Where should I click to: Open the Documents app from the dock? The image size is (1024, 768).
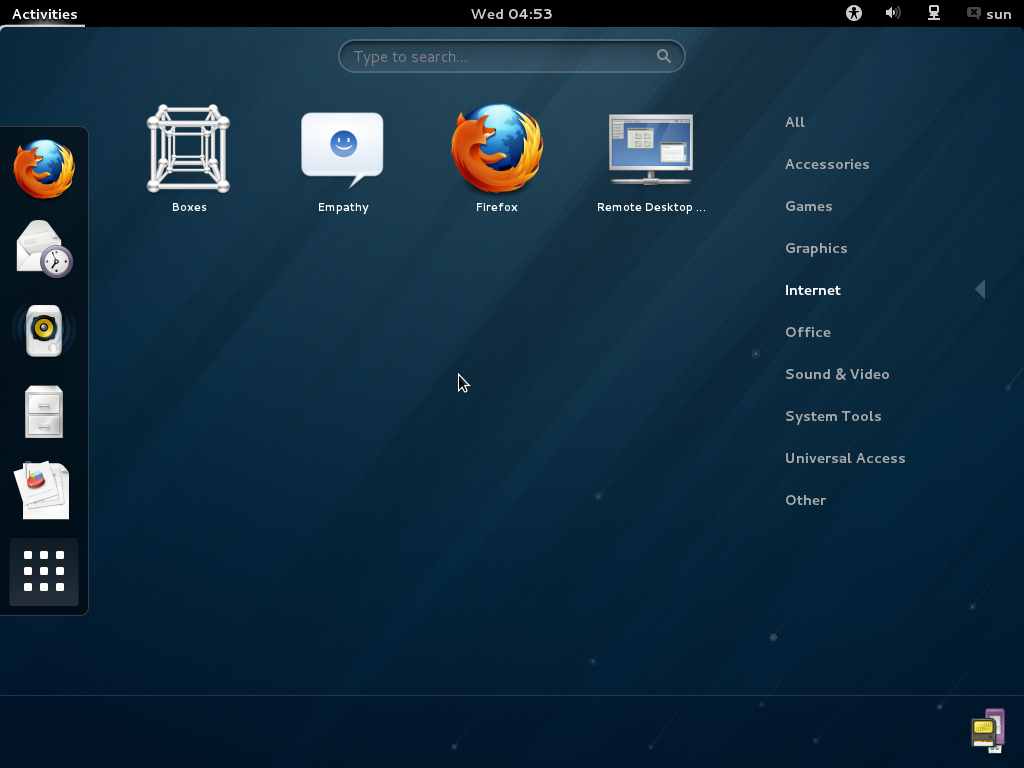pyautogui.click(x=43, y=490)
